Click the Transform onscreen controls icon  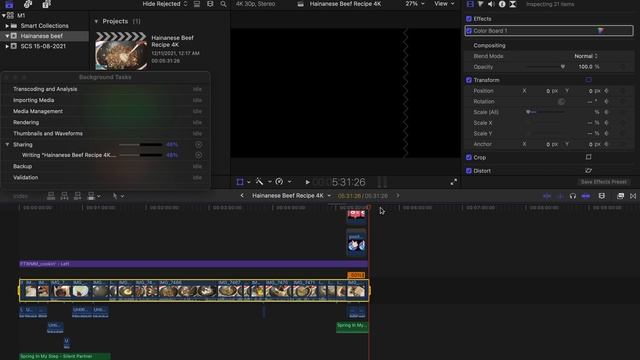(589, 80)
